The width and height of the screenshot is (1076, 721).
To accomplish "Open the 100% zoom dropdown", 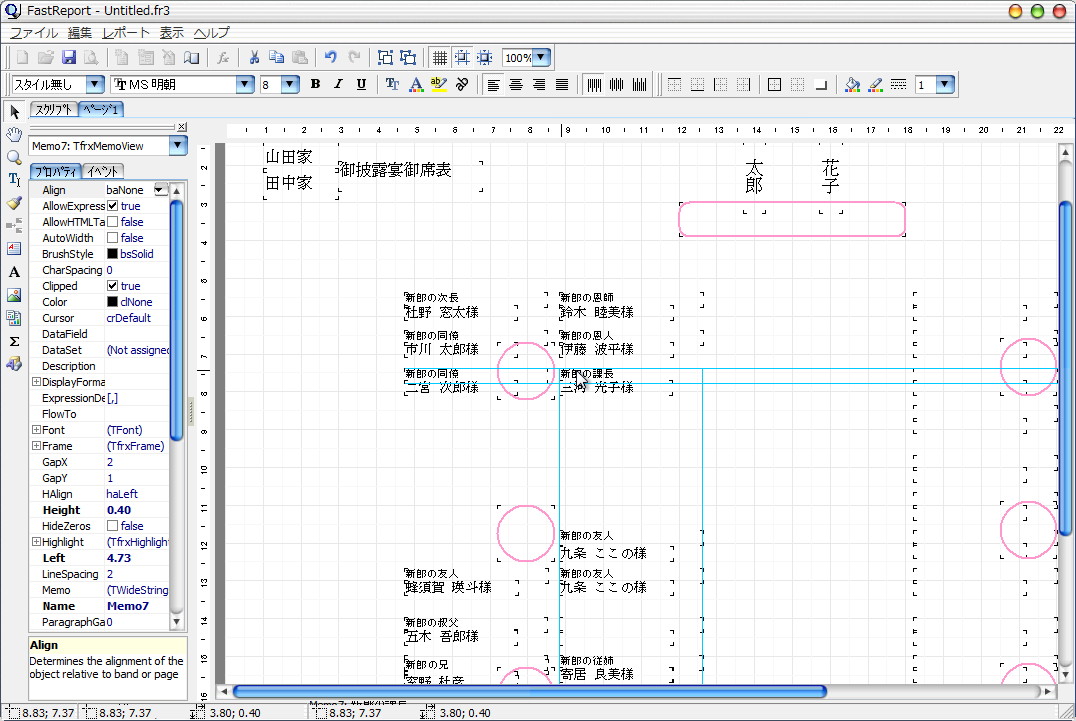I will pyautogui.click(x=541, y=58).
